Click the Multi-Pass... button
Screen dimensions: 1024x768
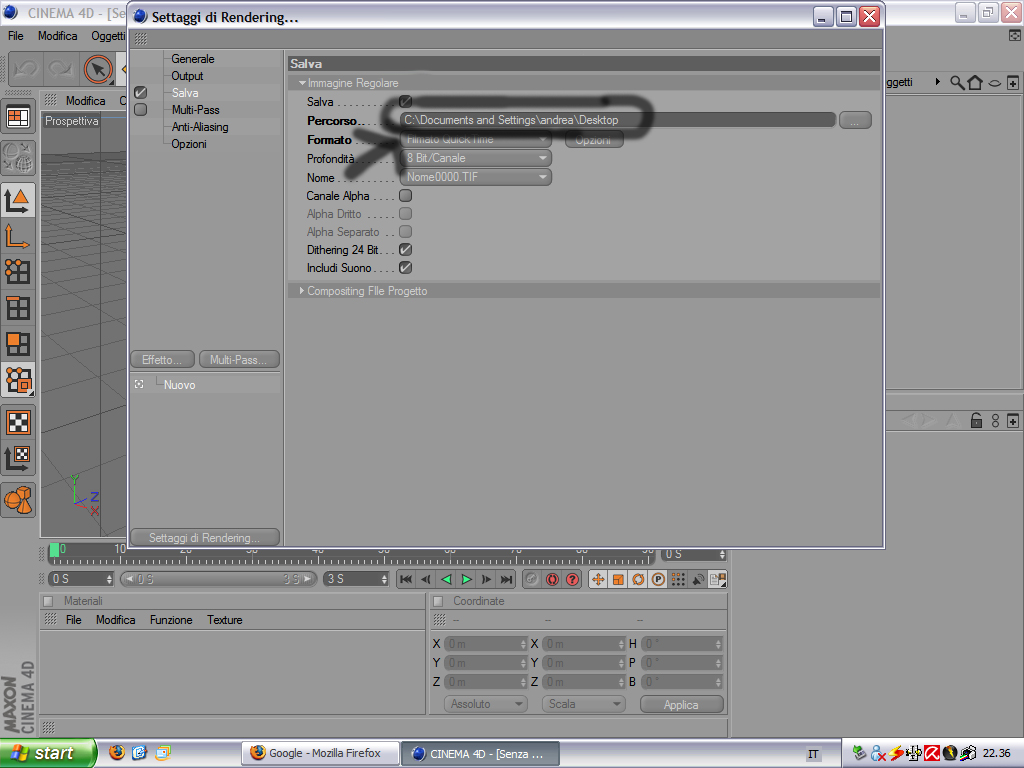point(239,360)
